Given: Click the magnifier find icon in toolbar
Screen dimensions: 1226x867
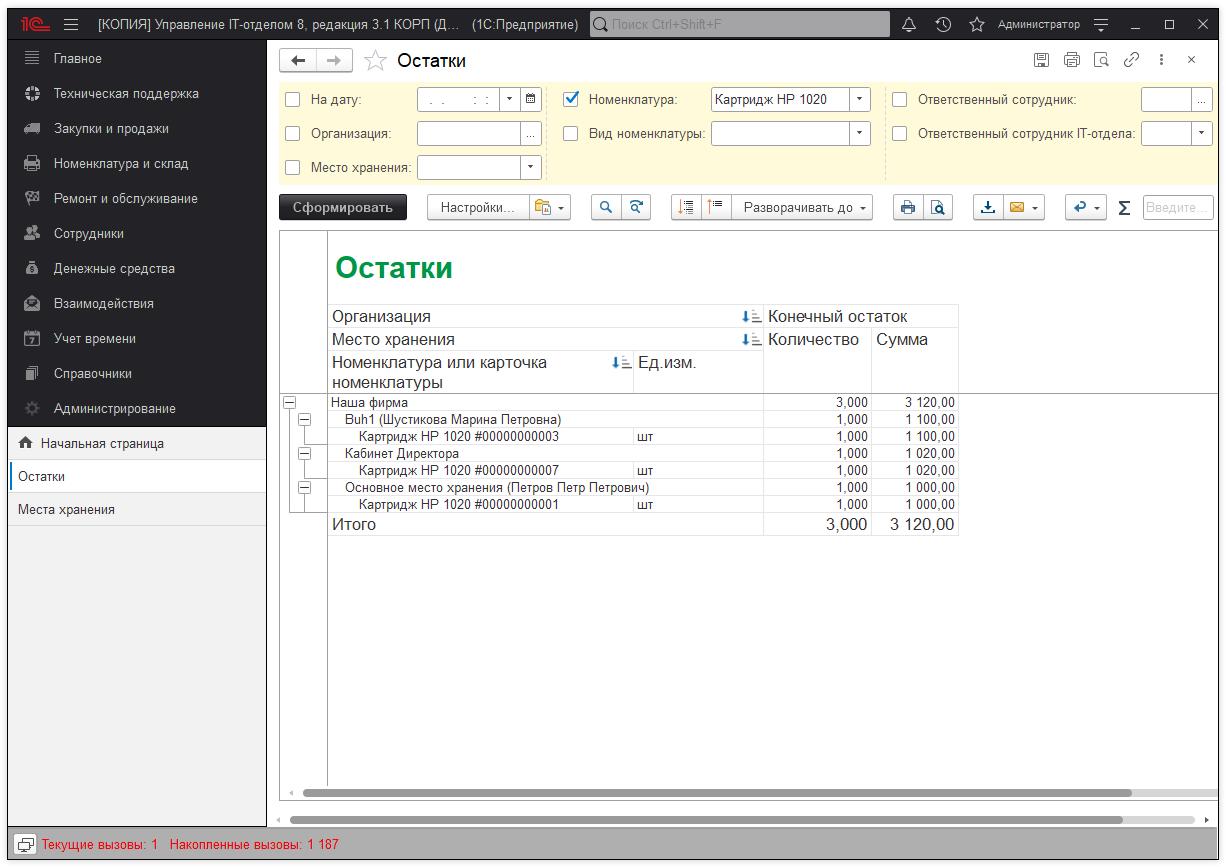Looking at the screenshot, I should (x=605, y=207).
